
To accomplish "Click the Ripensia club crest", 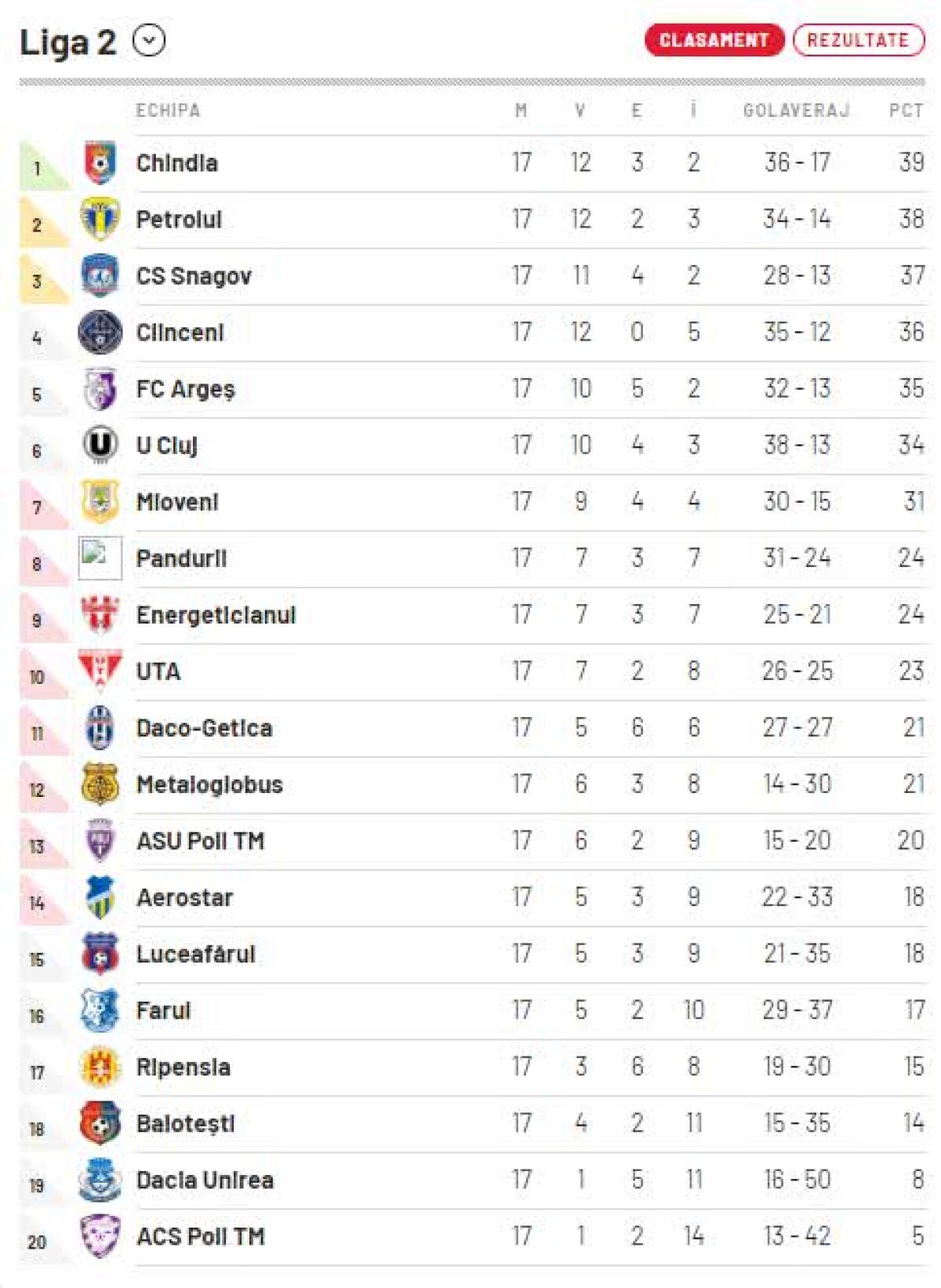I will (100, 1067).
